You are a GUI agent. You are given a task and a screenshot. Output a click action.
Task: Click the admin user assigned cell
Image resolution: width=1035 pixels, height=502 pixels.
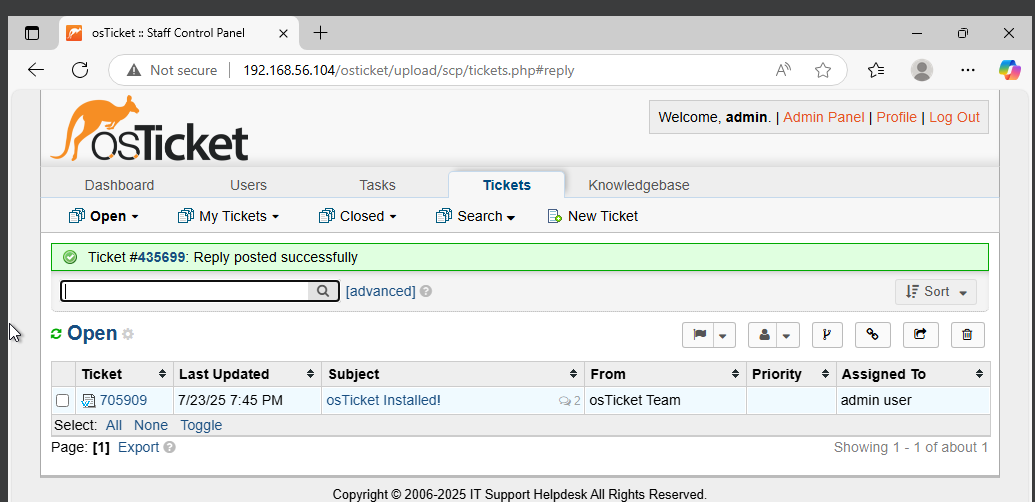(x=913, y=400)
